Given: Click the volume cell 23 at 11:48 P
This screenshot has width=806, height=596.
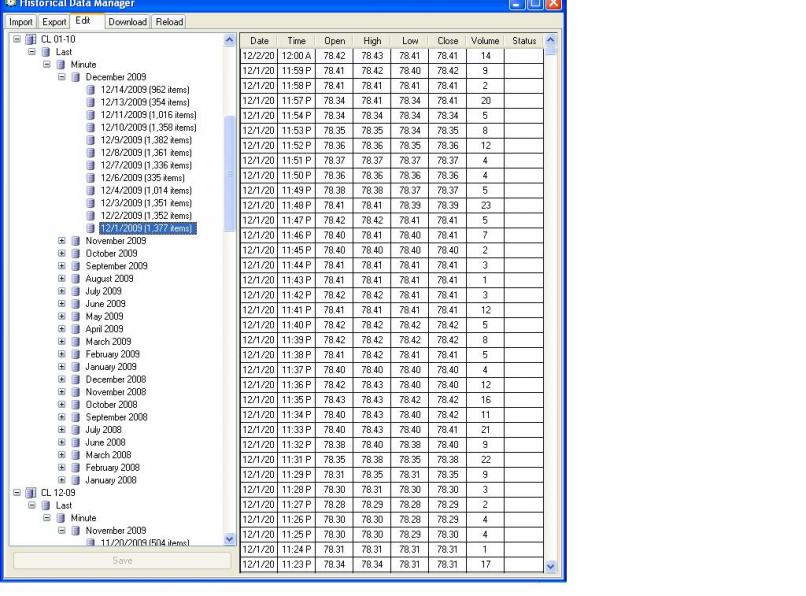Looking at the screenshot, I should (485, 205).
